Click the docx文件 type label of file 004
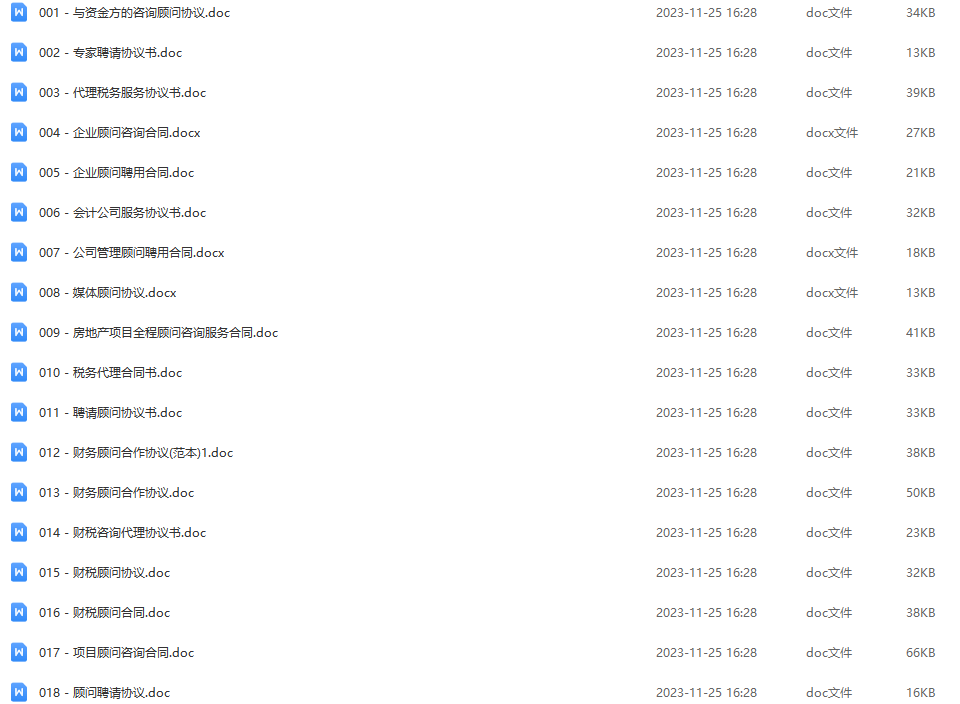Viewport: 960px width, 704px height. 831,132
